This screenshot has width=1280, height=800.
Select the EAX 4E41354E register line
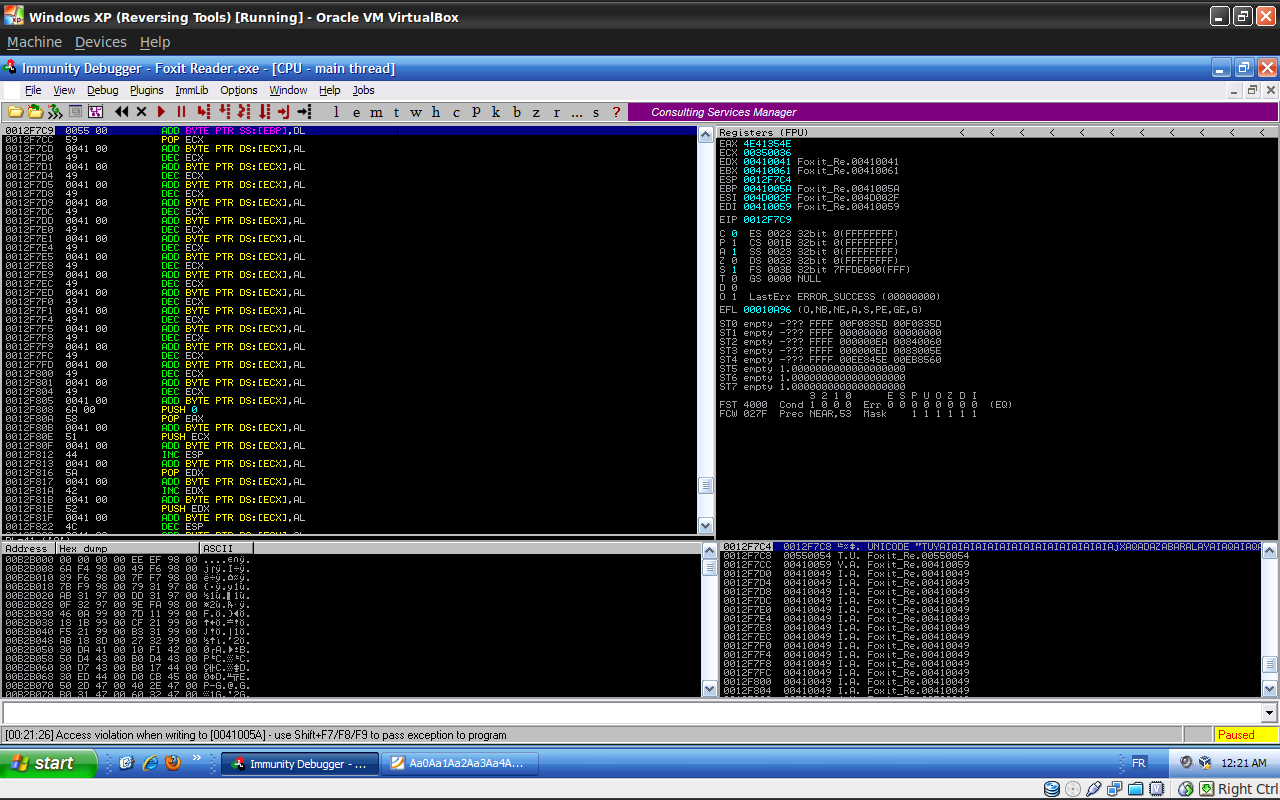coord(755,144)
